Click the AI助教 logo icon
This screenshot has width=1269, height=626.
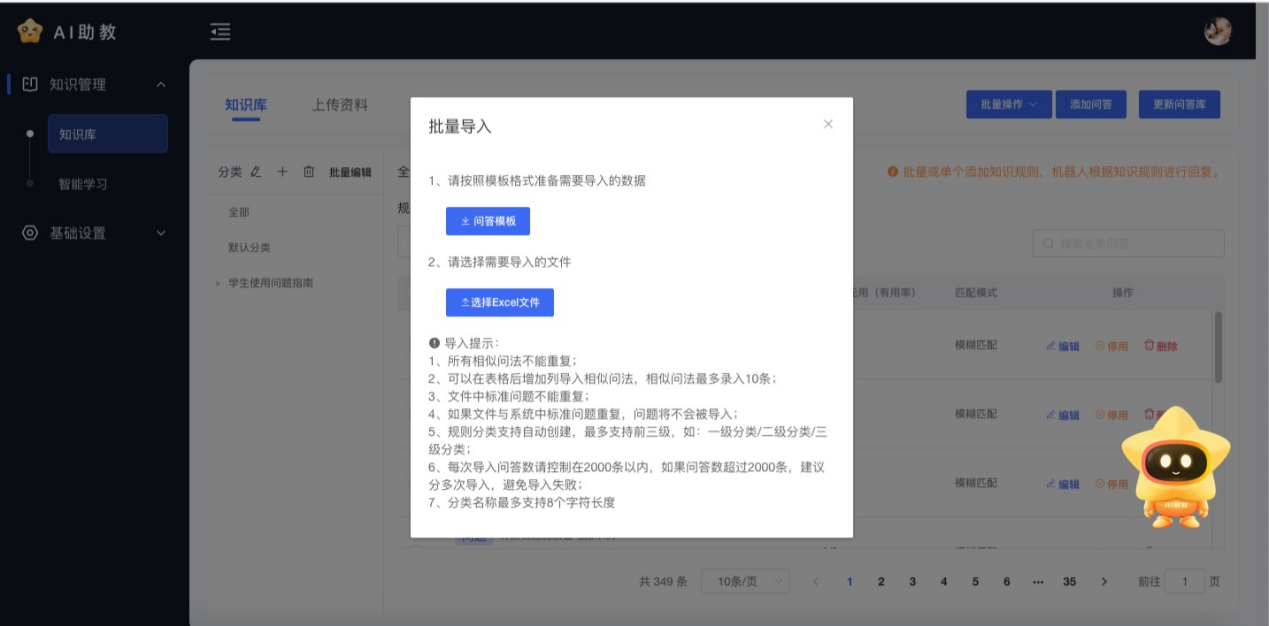pos(30,32)
